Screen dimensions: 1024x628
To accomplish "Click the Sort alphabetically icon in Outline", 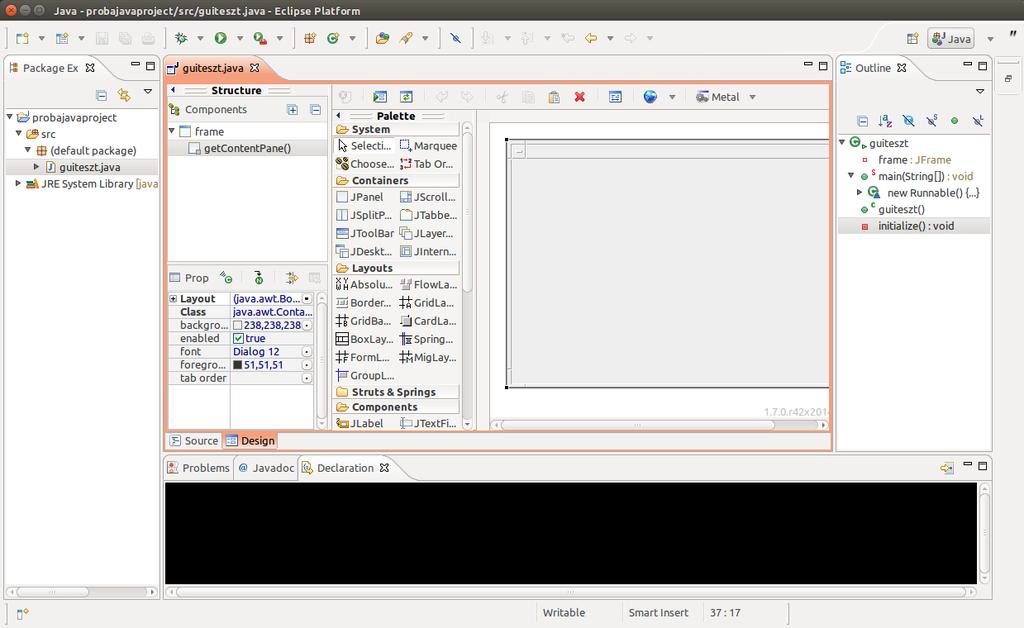I will coord(885,121).
